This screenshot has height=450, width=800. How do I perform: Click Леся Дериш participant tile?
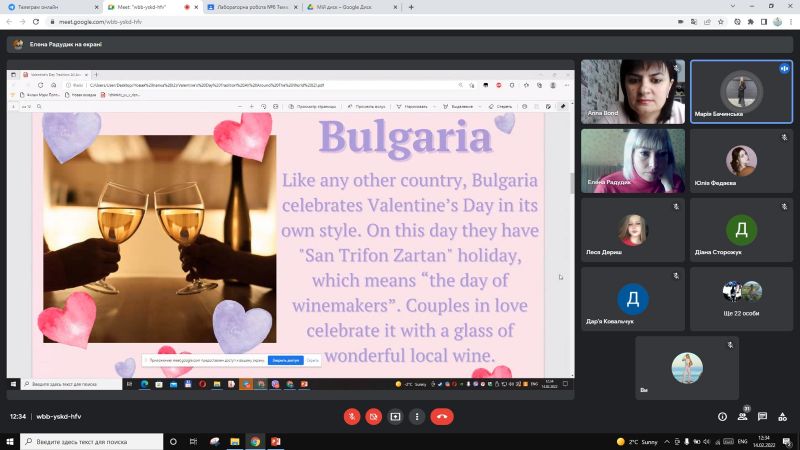tap(633, 230)
